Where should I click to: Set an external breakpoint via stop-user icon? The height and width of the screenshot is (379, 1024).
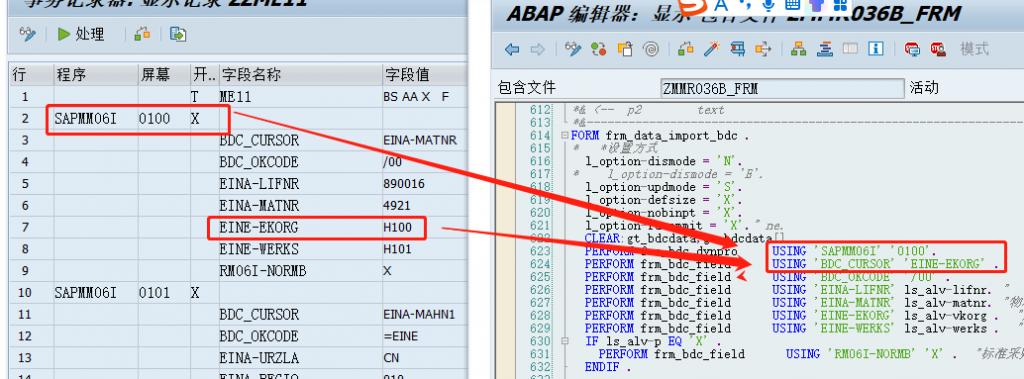[938, 49]
